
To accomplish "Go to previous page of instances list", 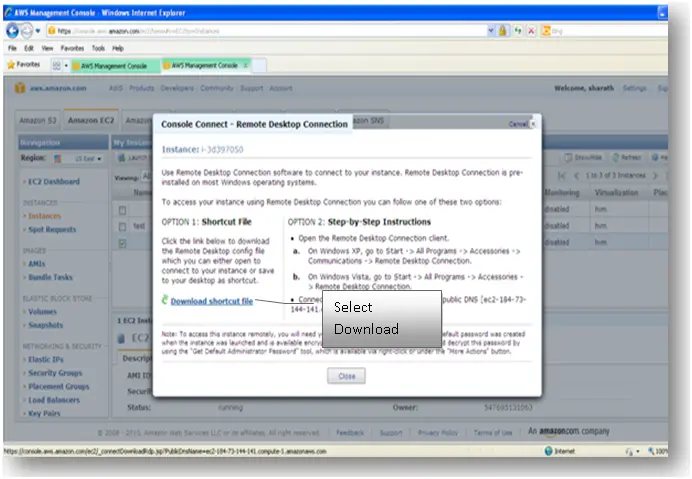I will (x=576, y=176).
